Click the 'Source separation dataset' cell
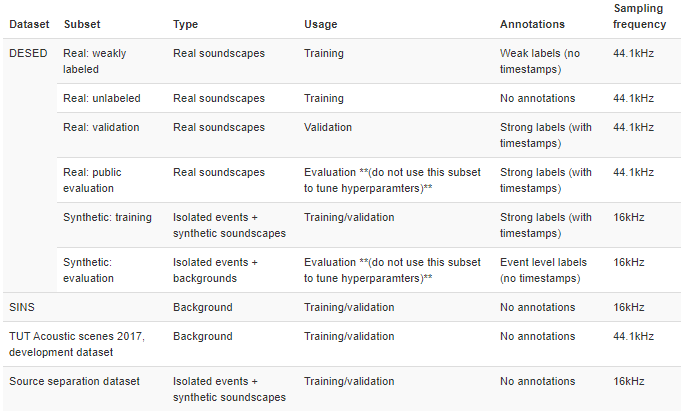The image size is (686, 413). [74, 381]
